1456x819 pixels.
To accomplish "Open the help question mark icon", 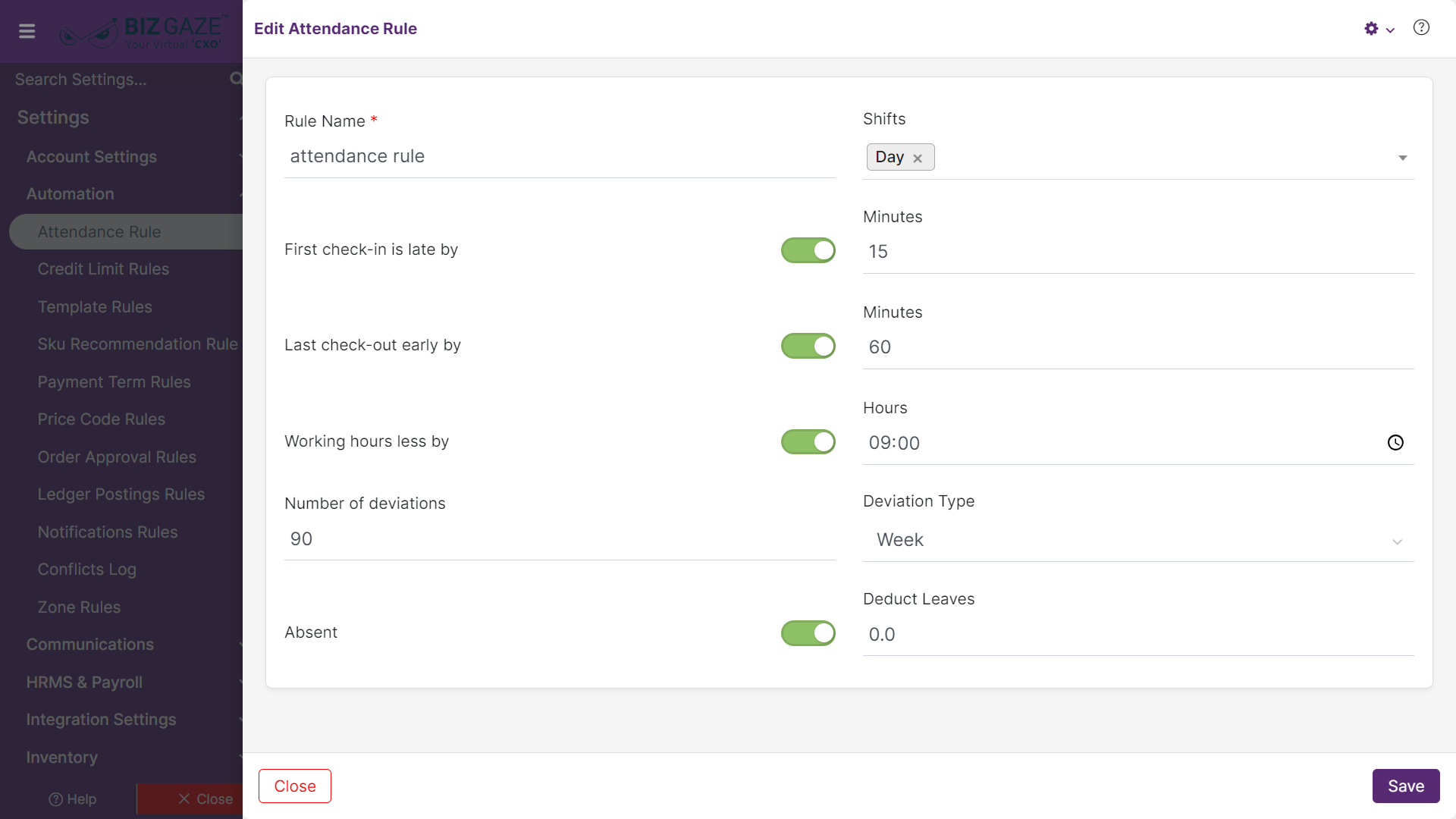I will click(x=1421, y=28).
